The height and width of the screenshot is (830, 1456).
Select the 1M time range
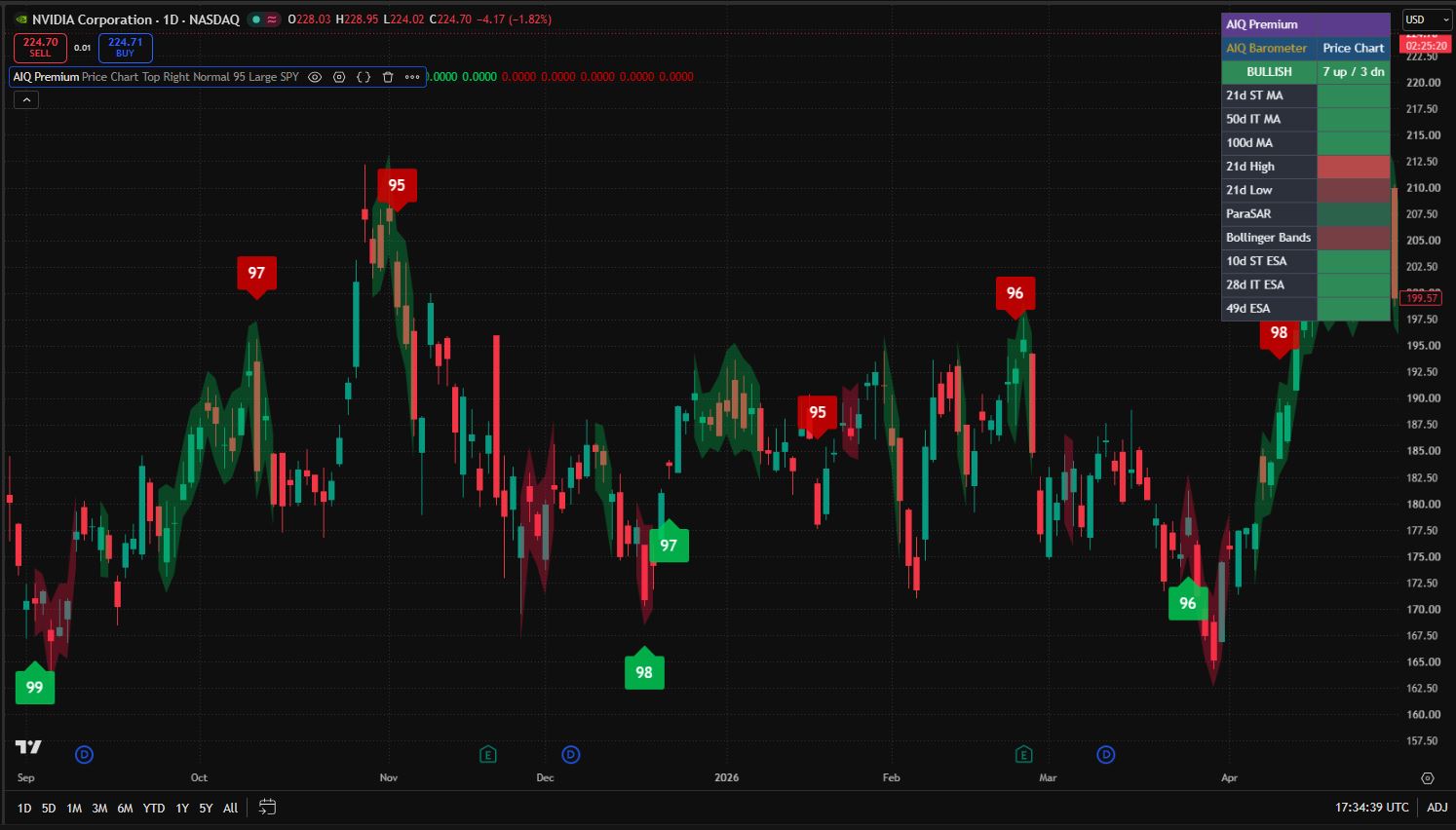[x=74, y=808]
